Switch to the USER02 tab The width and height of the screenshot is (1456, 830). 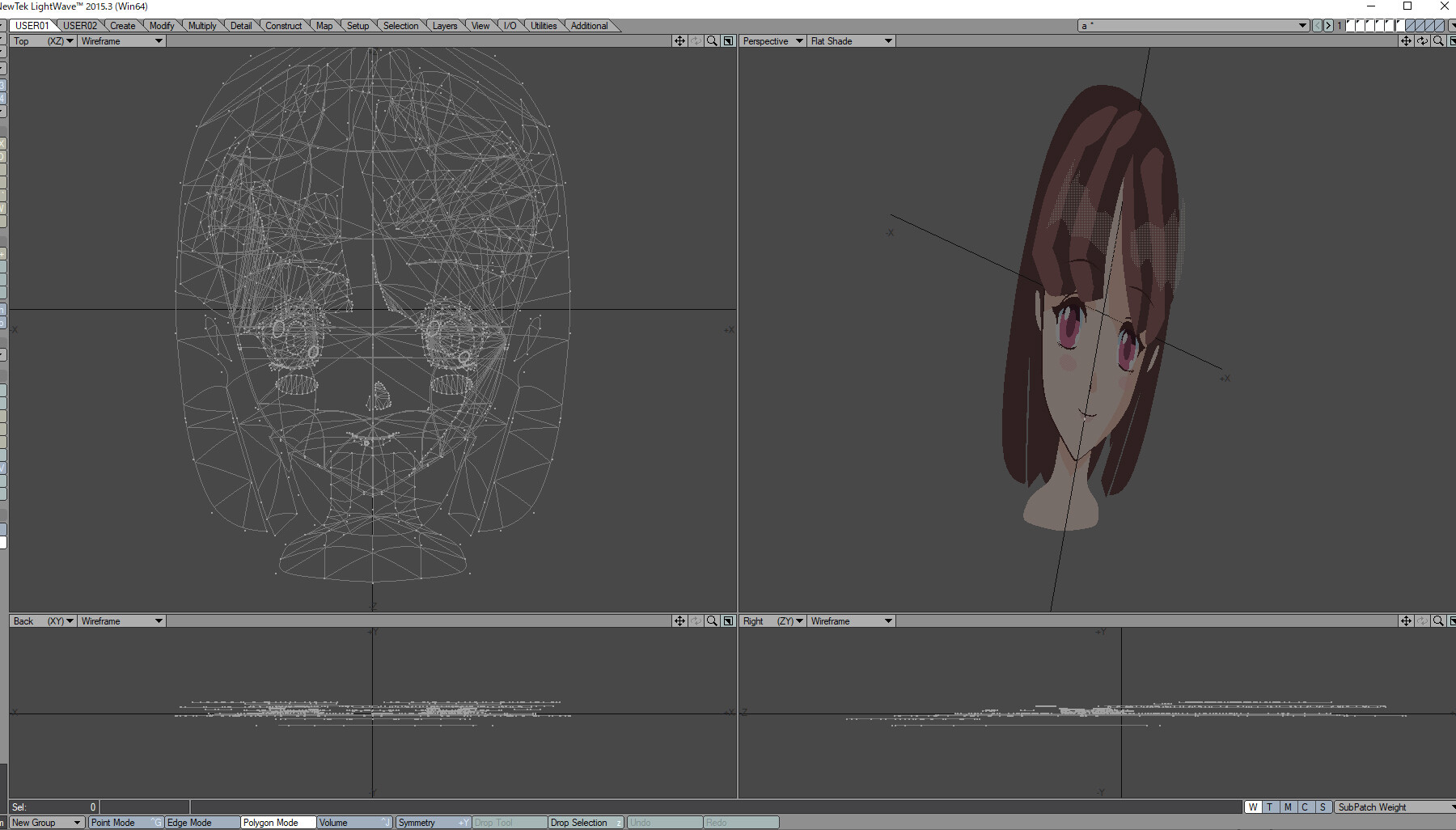pos(80,26)
